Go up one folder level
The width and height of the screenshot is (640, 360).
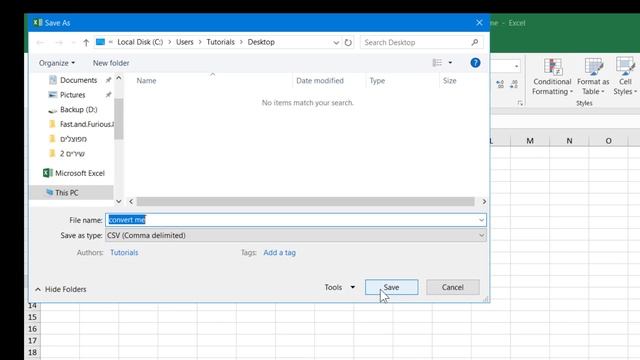coord(86,42)
